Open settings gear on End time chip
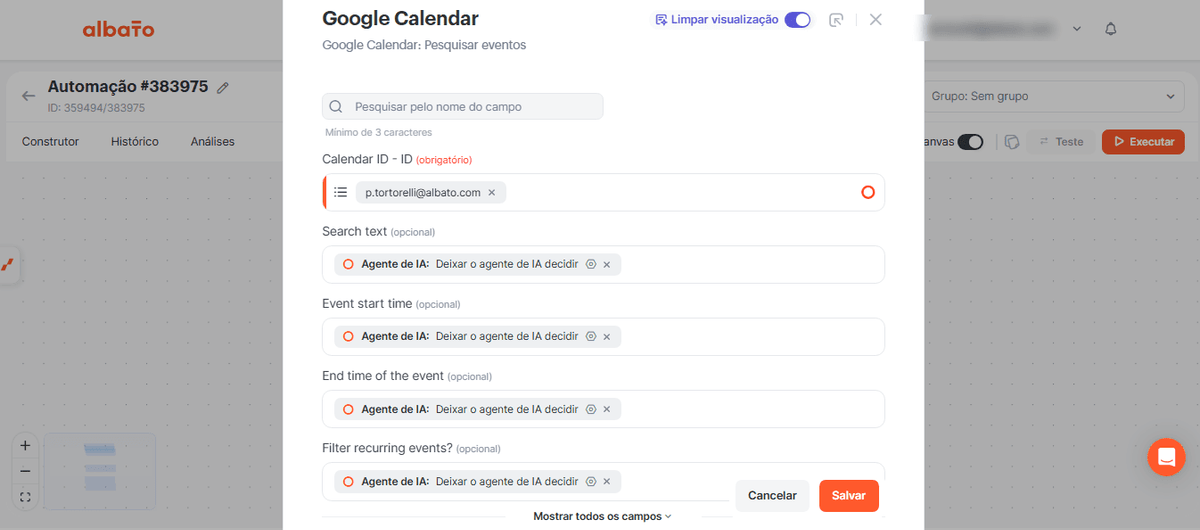The width and height of the screenshot is (1200, 530). click(x=591, y=409)
